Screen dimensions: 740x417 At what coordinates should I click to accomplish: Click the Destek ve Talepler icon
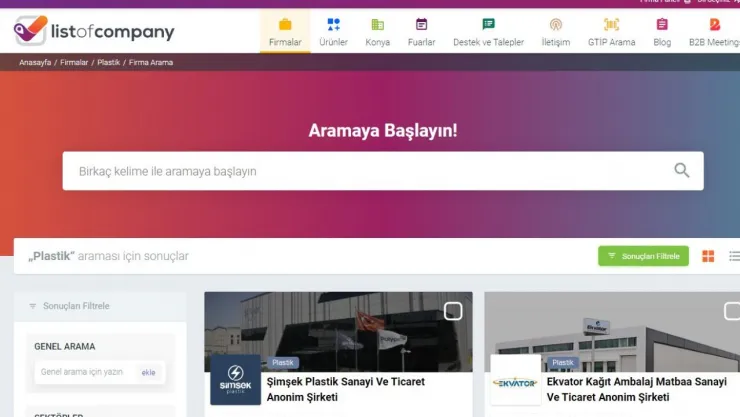coord(488,24)
